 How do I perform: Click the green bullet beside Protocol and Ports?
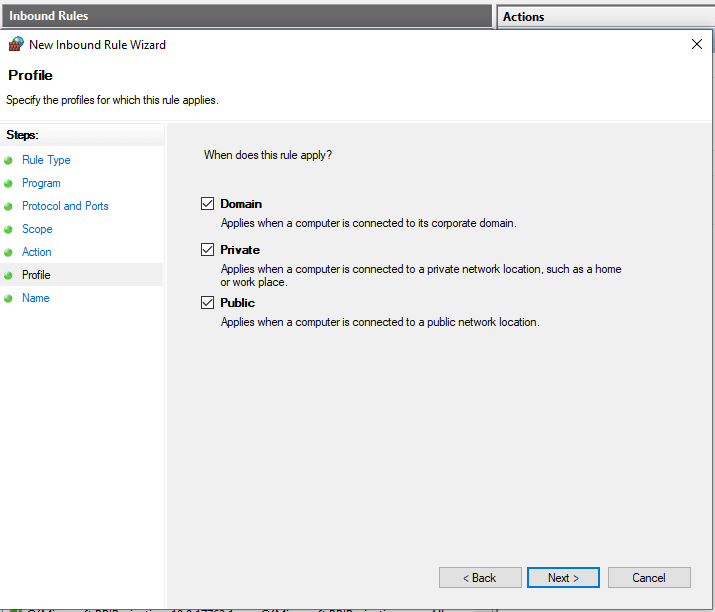click(x=8, y=207)
